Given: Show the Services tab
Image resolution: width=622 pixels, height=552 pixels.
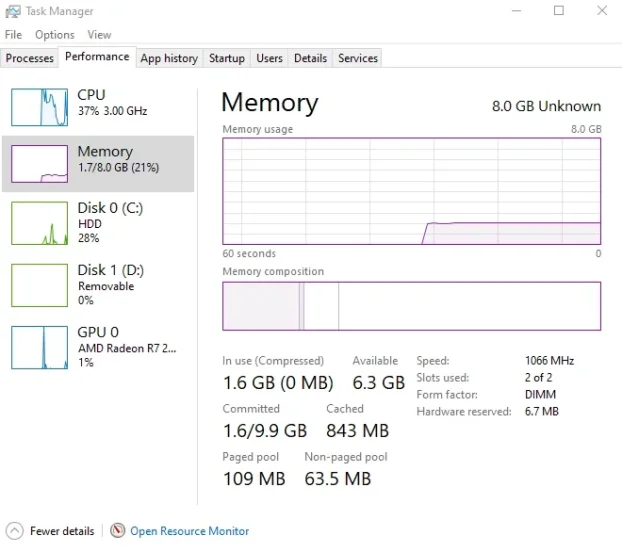Looking at the screenshot, I should (358, 58).
